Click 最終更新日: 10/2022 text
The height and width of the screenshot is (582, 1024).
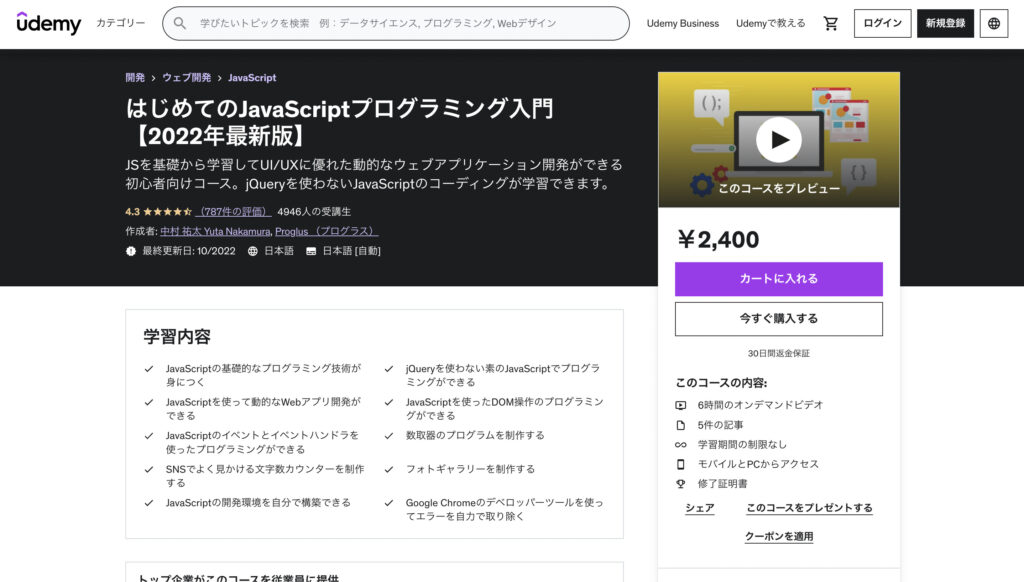pos(189,251)
